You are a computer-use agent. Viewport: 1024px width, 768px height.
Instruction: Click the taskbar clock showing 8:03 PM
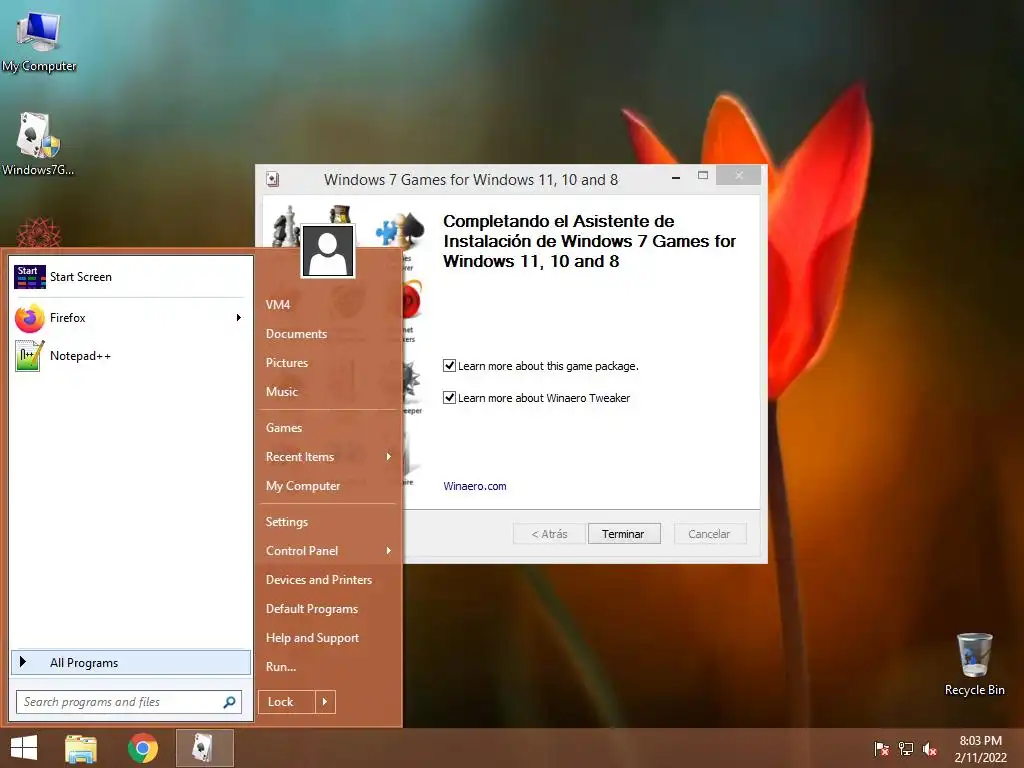point(980,749)
